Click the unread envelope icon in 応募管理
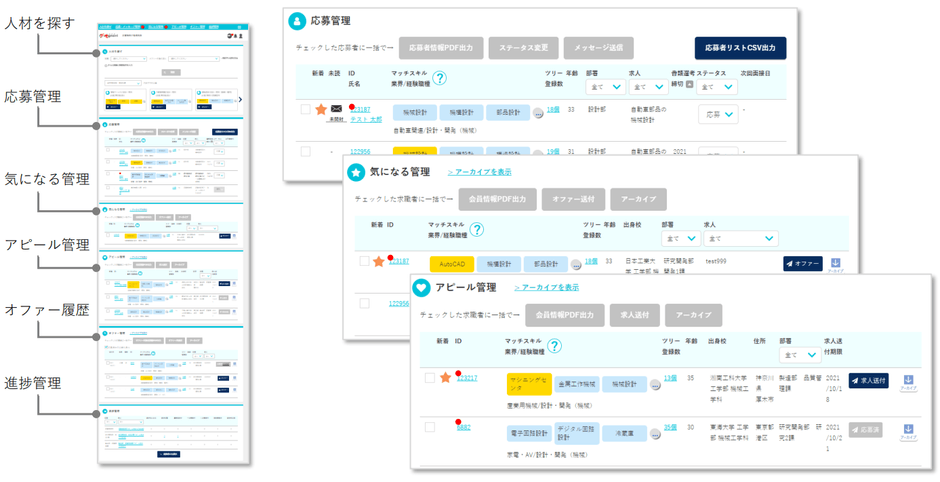Viewport: 940px width, 482px height. click(336, 109)
